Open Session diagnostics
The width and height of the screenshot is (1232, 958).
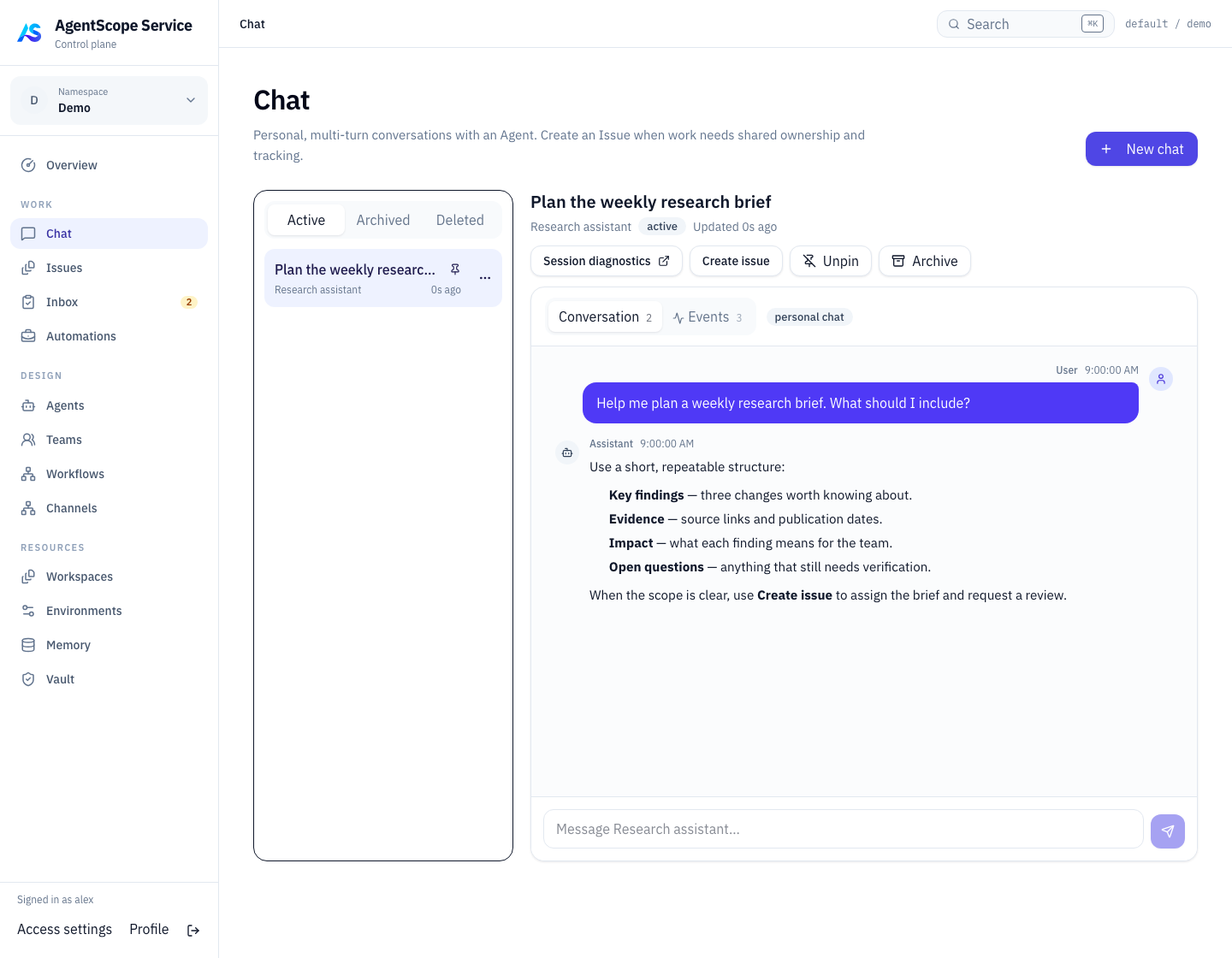[x=607, y=261]
